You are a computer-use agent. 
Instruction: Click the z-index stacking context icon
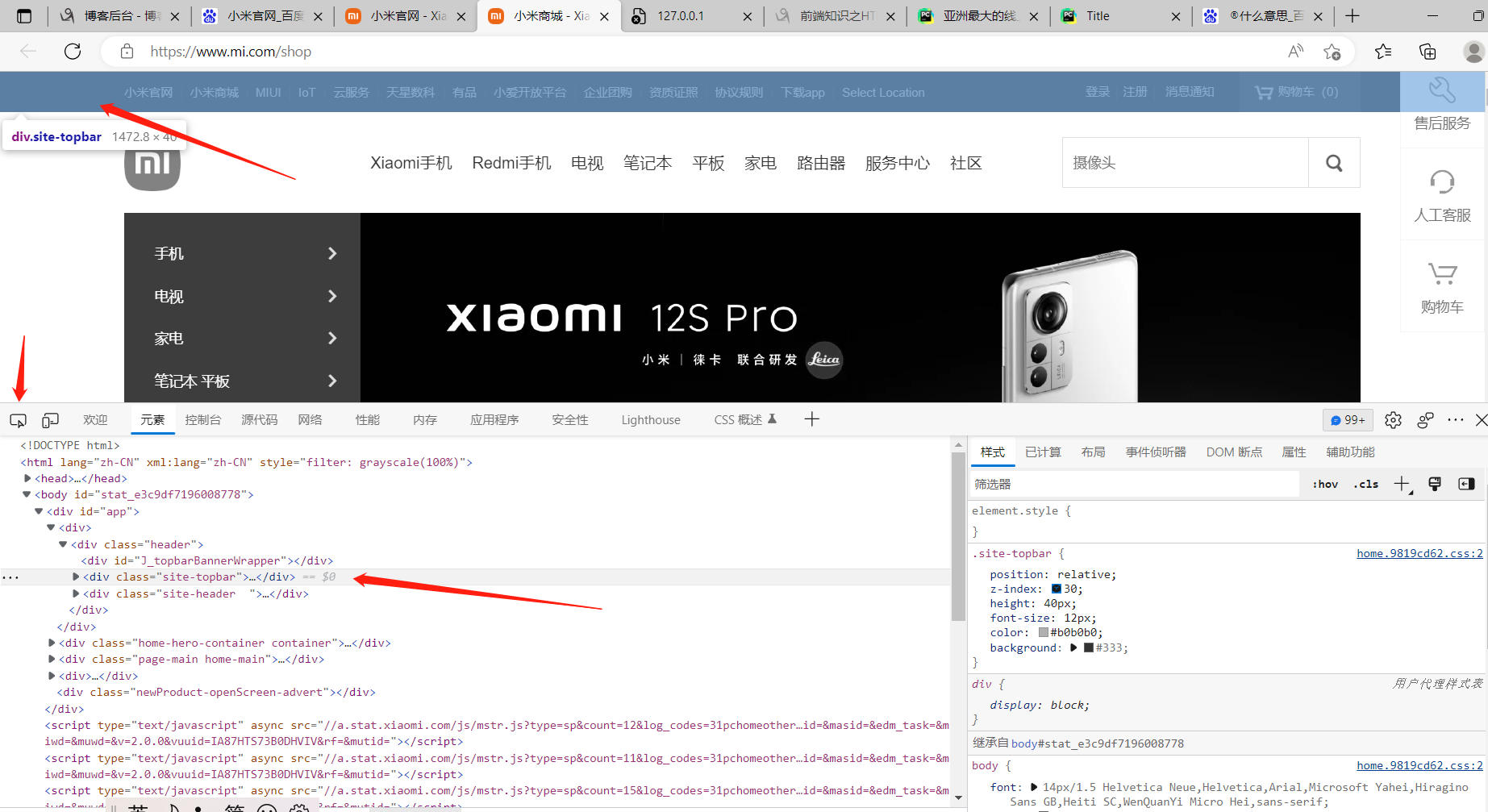[1057, 589]
